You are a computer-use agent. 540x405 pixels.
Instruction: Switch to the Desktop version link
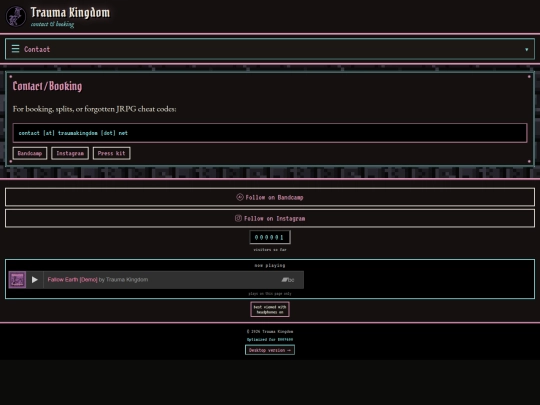270,350
